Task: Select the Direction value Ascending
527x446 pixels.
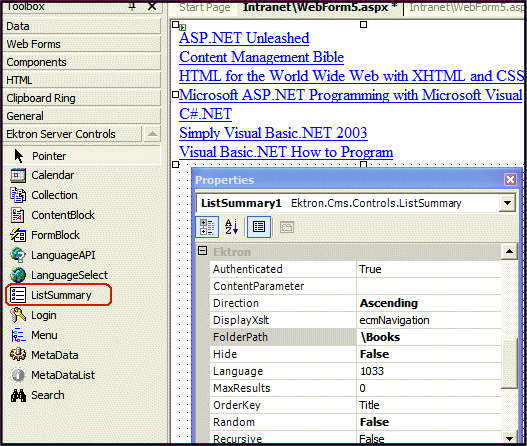Action: pyautogui.click(x=429, y=303)
